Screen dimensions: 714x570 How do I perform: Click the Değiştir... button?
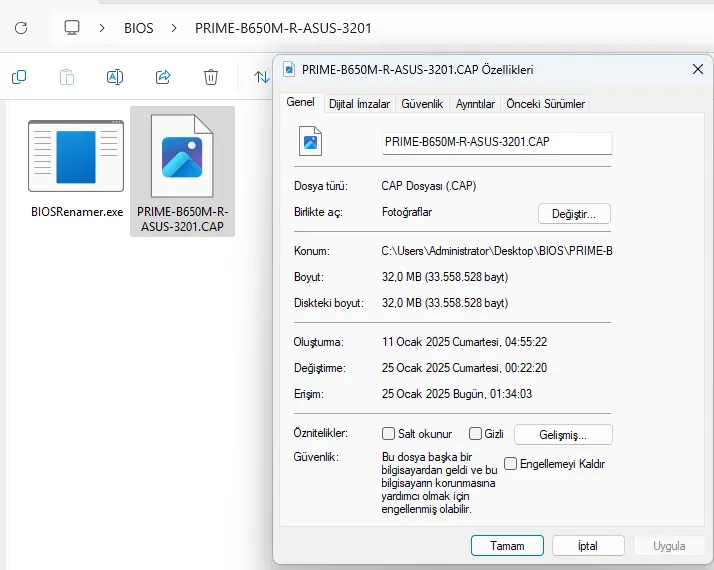[x=574, y=214]
